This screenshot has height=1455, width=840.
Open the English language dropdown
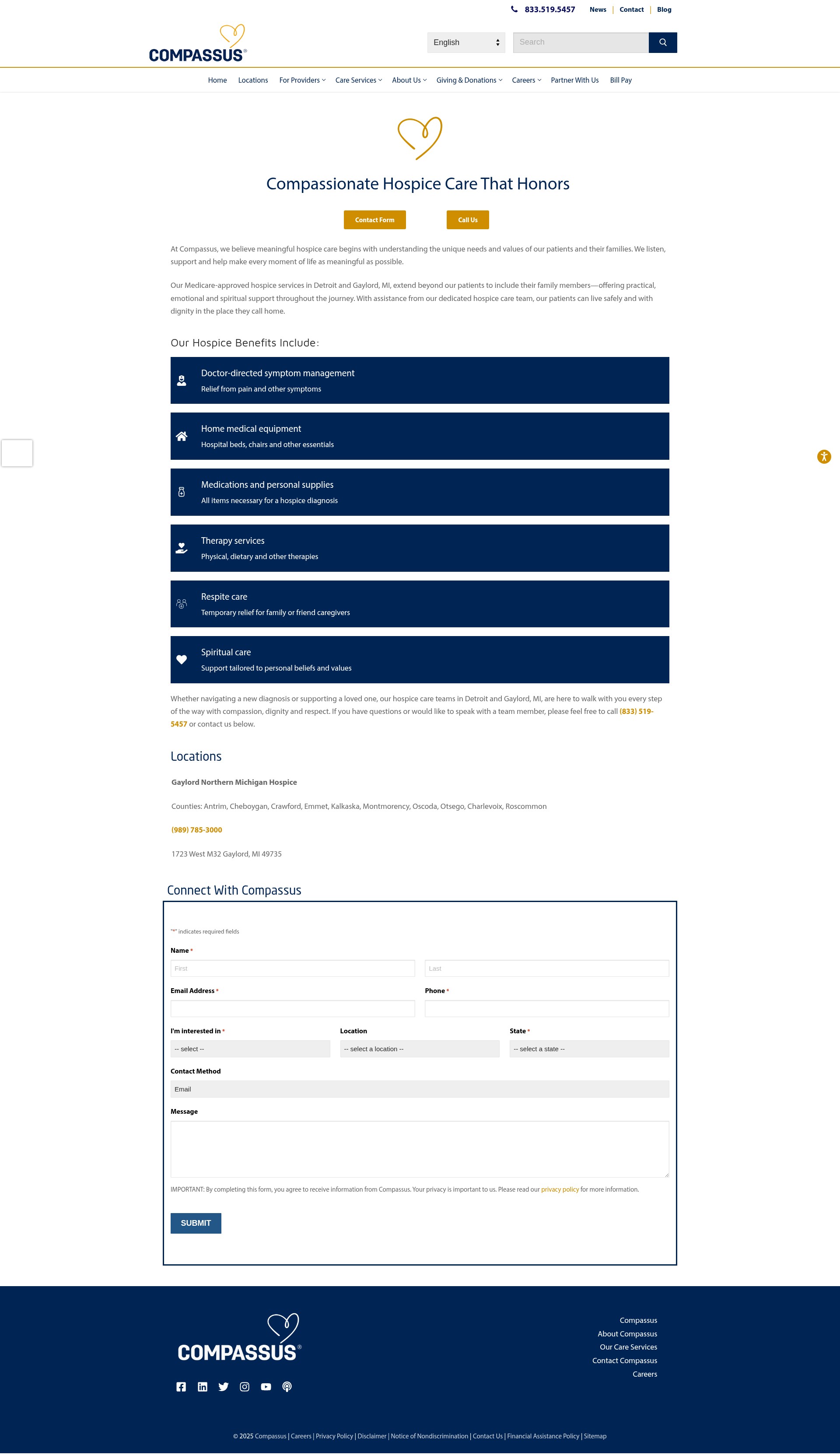tap(466, 42)
